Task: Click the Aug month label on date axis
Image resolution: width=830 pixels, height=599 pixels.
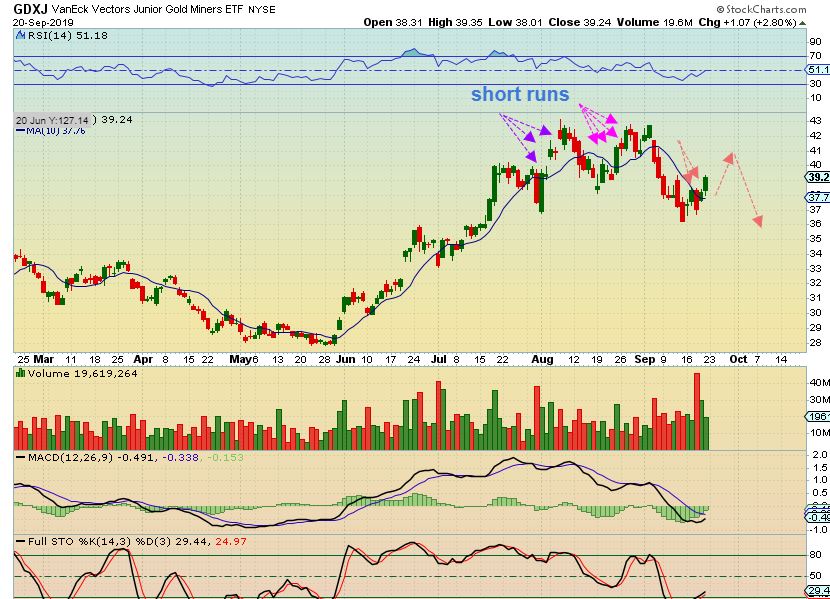Action: [x=542, y=359]
